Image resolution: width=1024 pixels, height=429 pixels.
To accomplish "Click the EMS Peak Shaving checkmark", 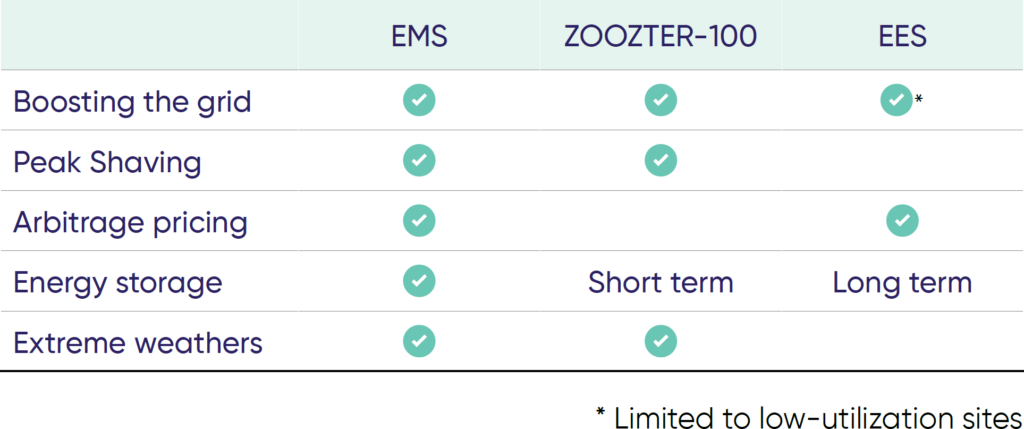I will pyautogui.click(x=419, y=160).
